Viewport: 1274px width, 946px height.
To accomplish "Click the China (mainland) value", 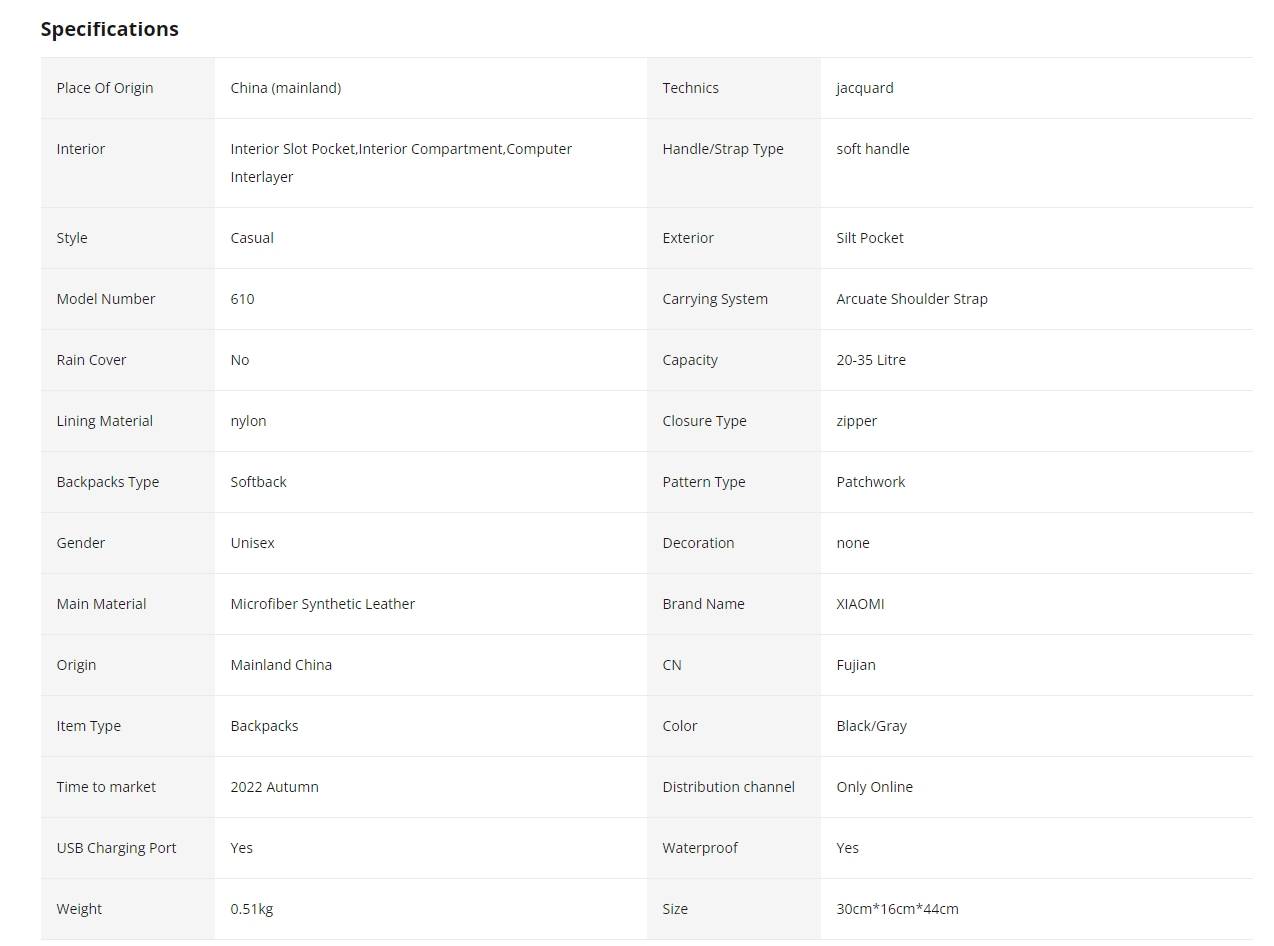I will pos(286,88).
